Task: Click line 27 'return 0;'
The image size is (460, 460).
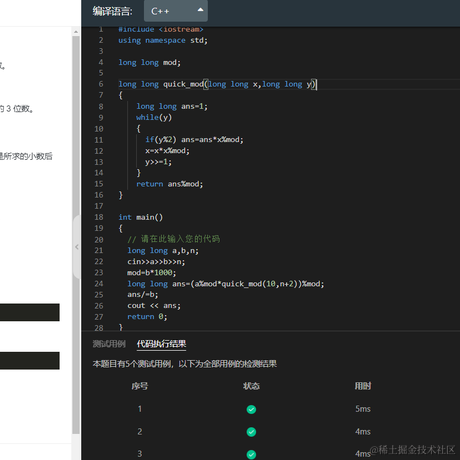Action: (x=147, y=317)
